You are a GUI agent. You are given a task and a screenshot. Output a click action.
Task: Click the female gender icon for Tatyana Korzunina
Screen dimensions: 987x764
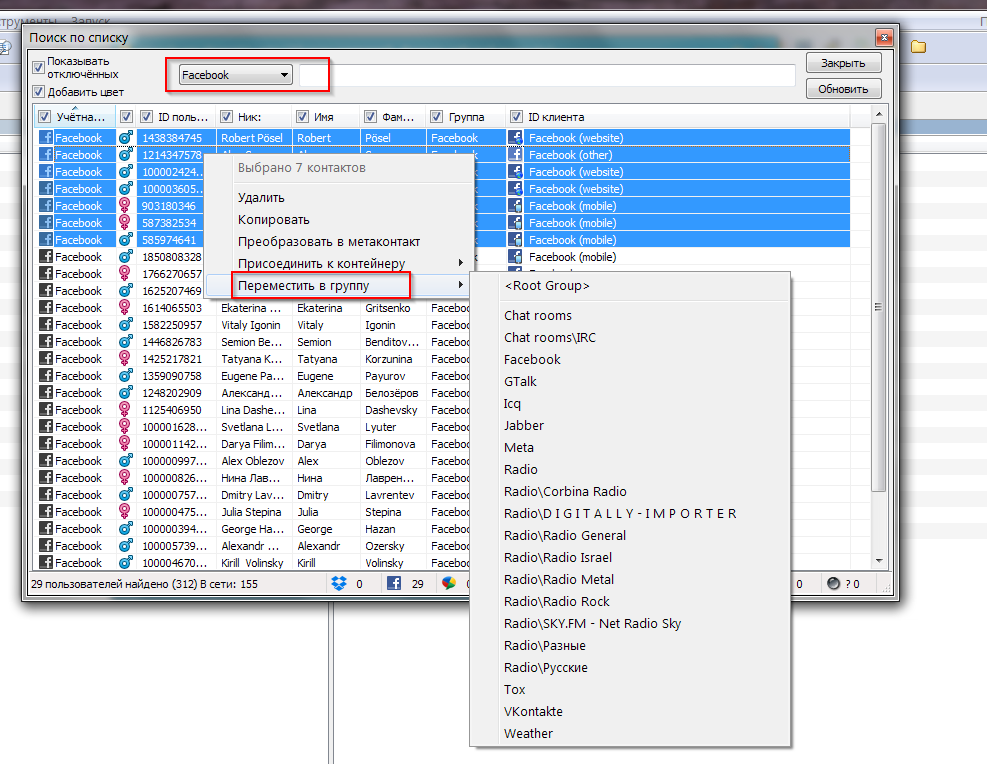[x=125, y=358]
